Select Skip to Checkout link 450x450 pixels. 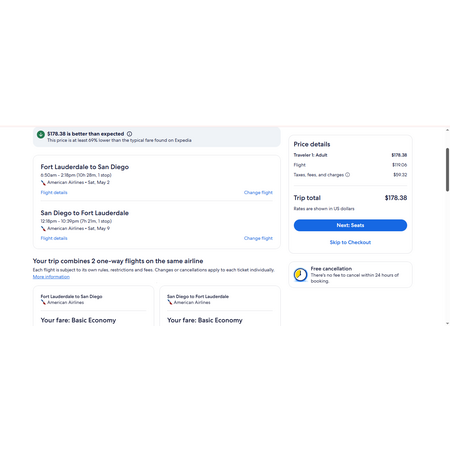coord(350,242)
